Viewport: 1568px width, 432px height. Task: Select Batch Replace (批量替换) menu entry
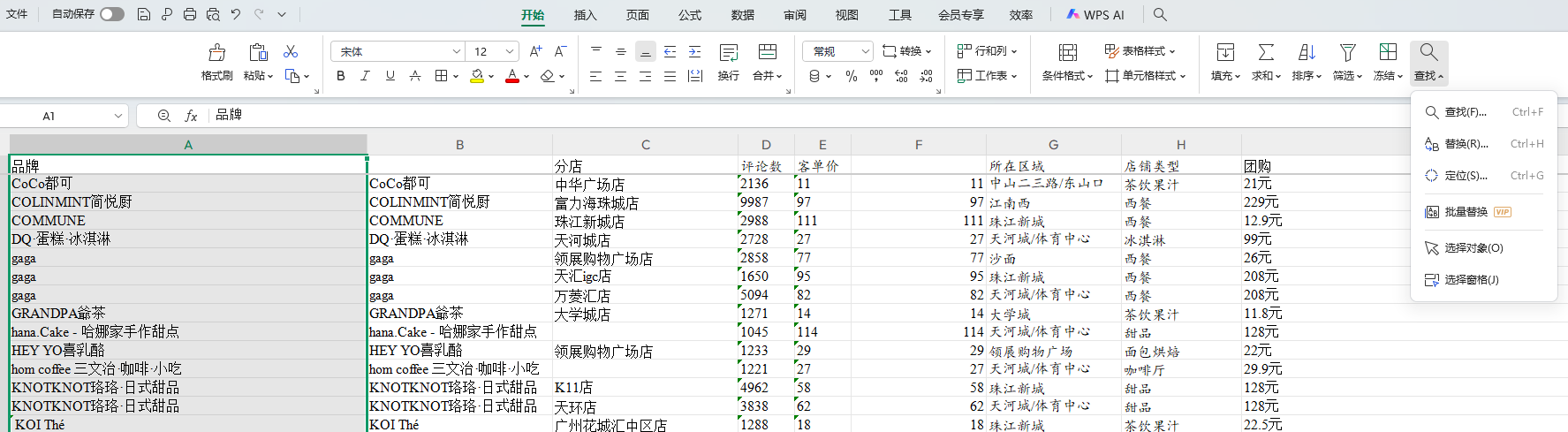pos(1484,212)
